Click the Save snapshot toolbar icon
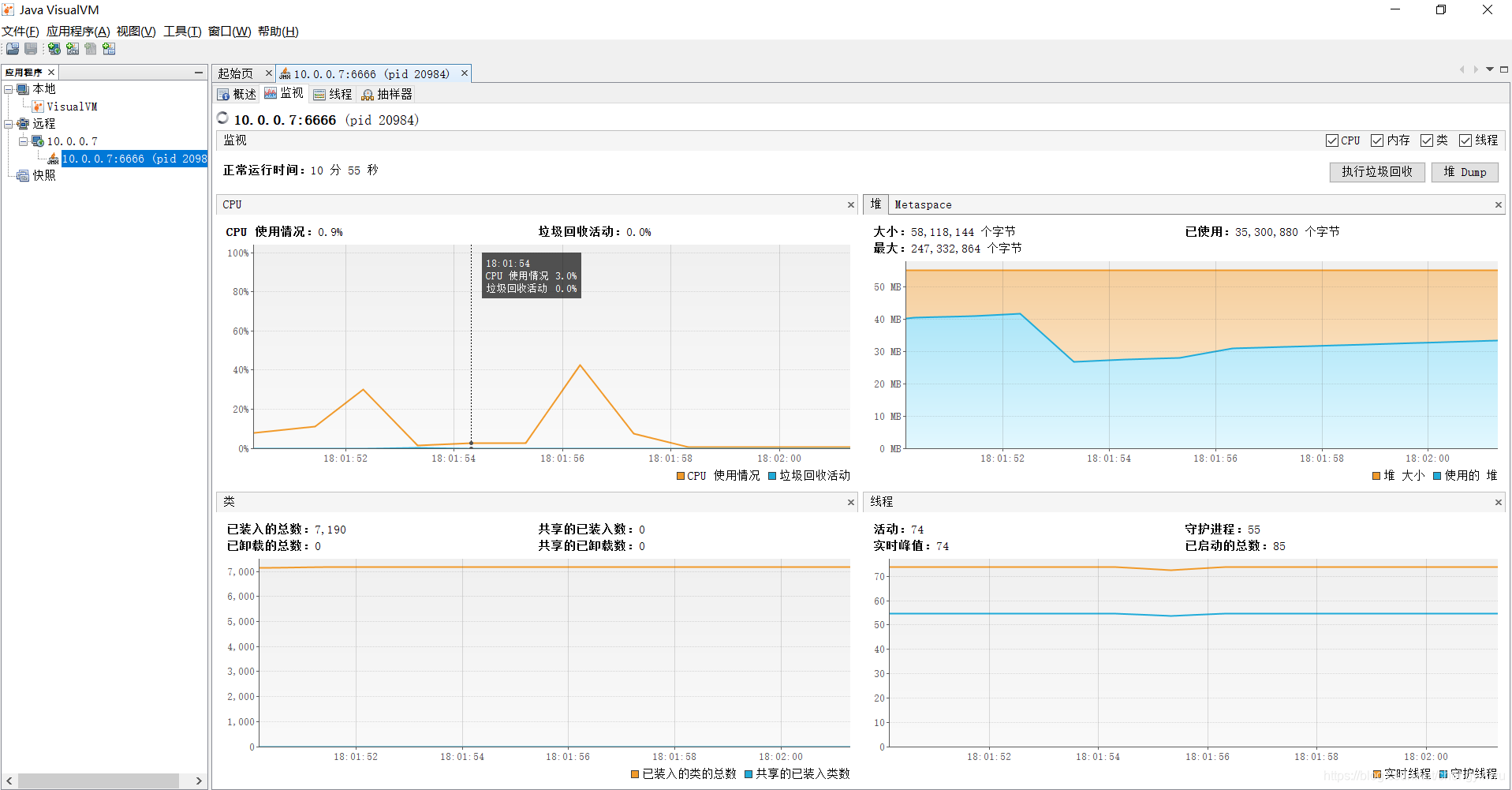Viewport: 1512px width, 790px height. click(31, 49)
